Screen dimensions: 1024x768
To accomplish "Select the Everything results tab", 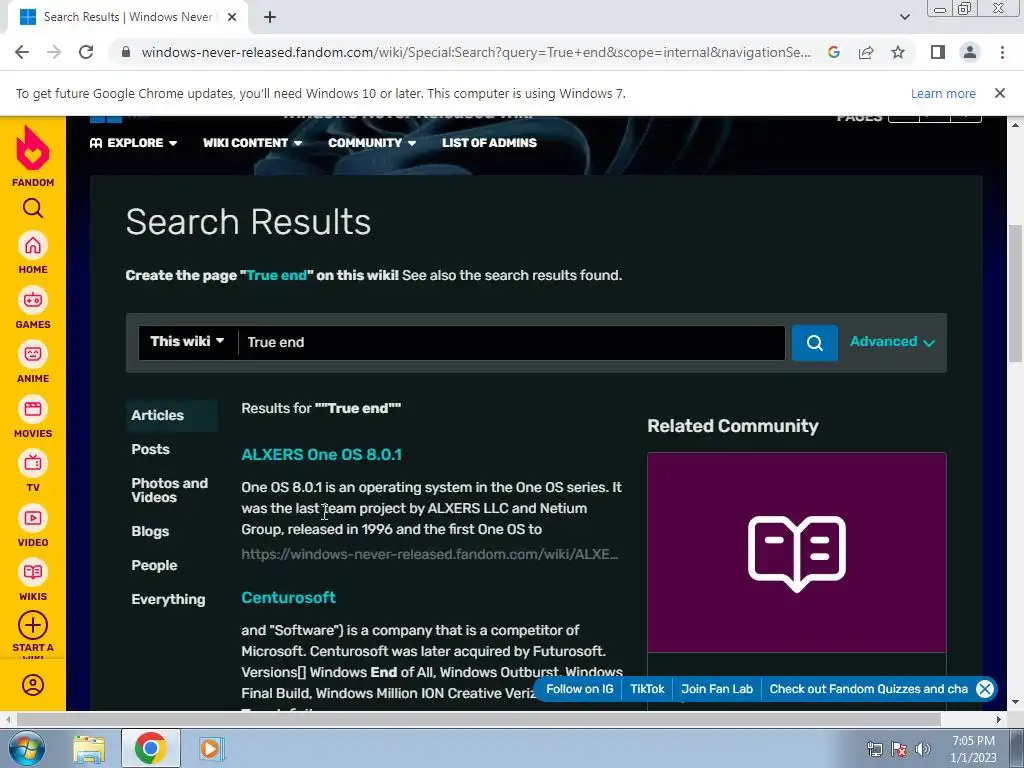I will click(168, 600).
